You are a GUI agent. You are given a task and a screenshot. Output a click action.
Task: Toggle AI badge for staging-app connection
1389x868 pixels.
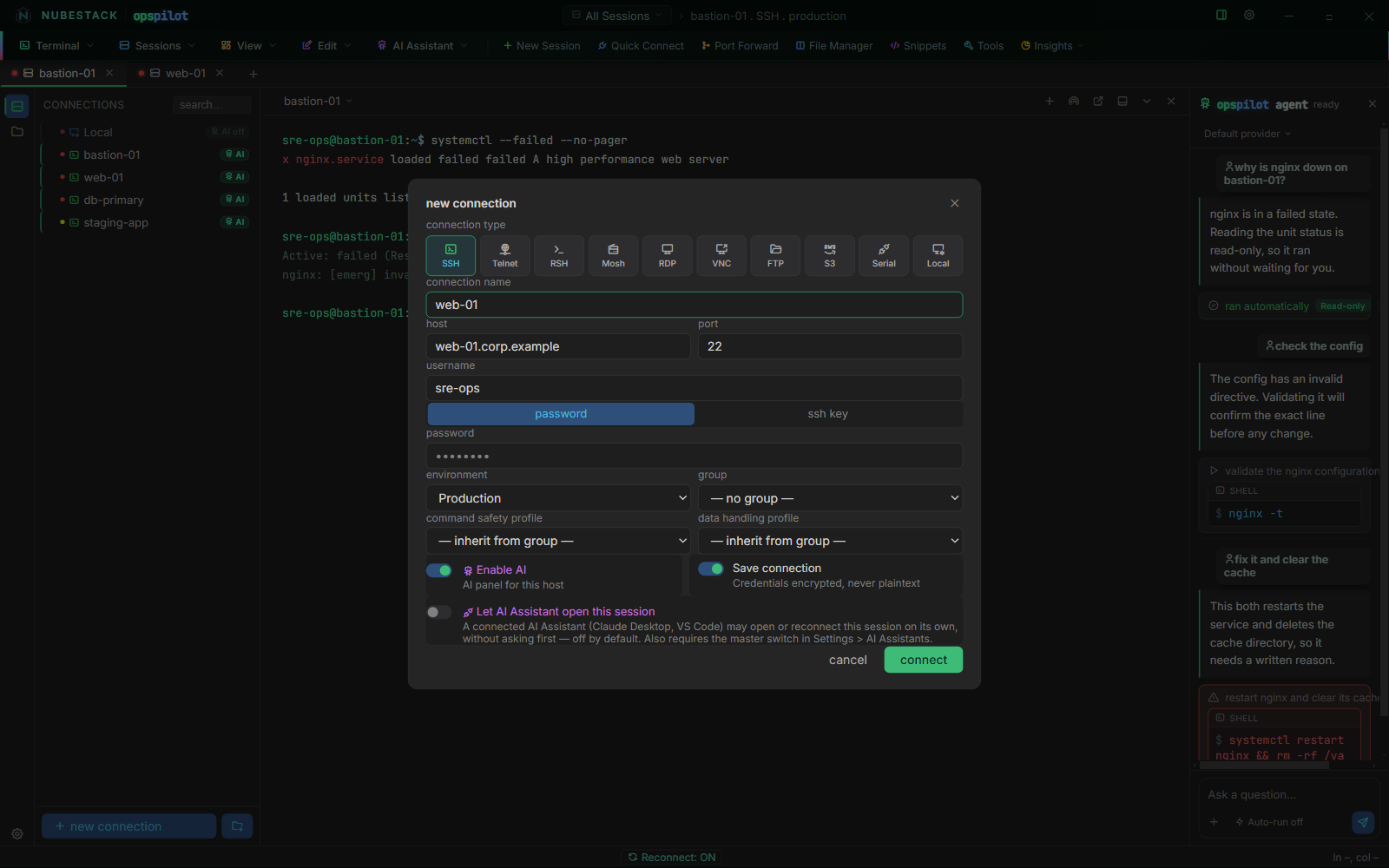[x=235, y=222]
